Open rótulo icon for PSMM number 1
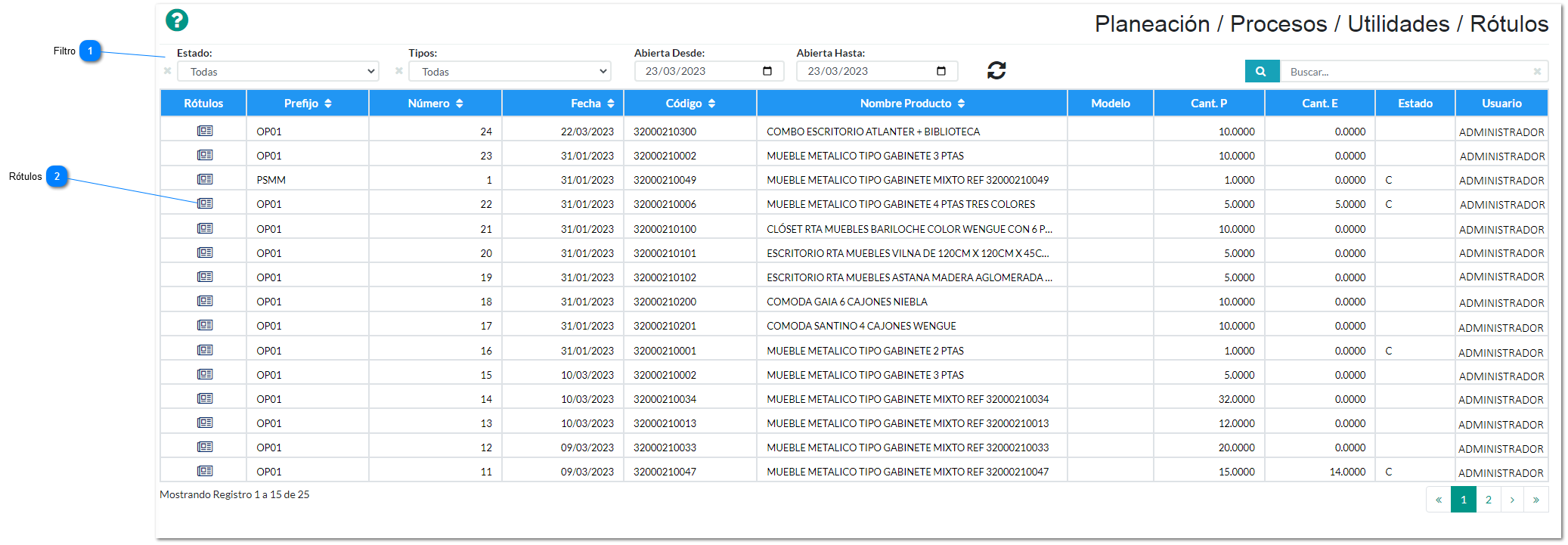This screenshot has height=545, width=1568. (x=205, y=179)
